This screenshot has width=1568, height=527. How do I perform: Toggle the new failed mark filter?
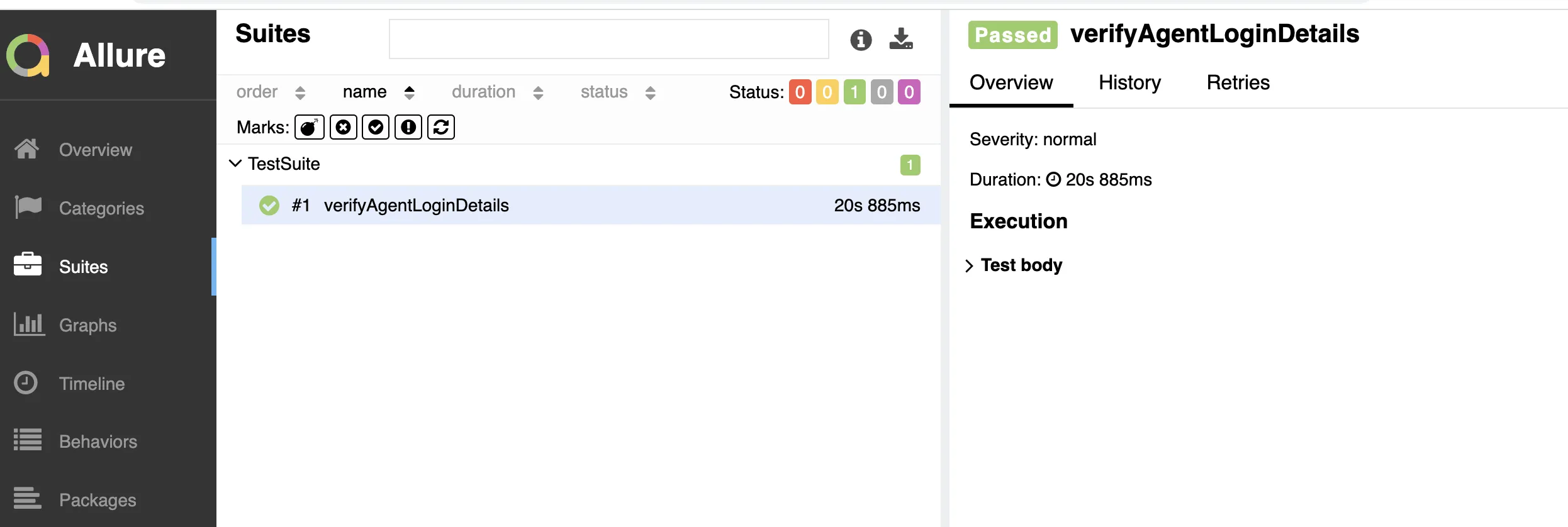pyautogui.click(x=343, y=127)
